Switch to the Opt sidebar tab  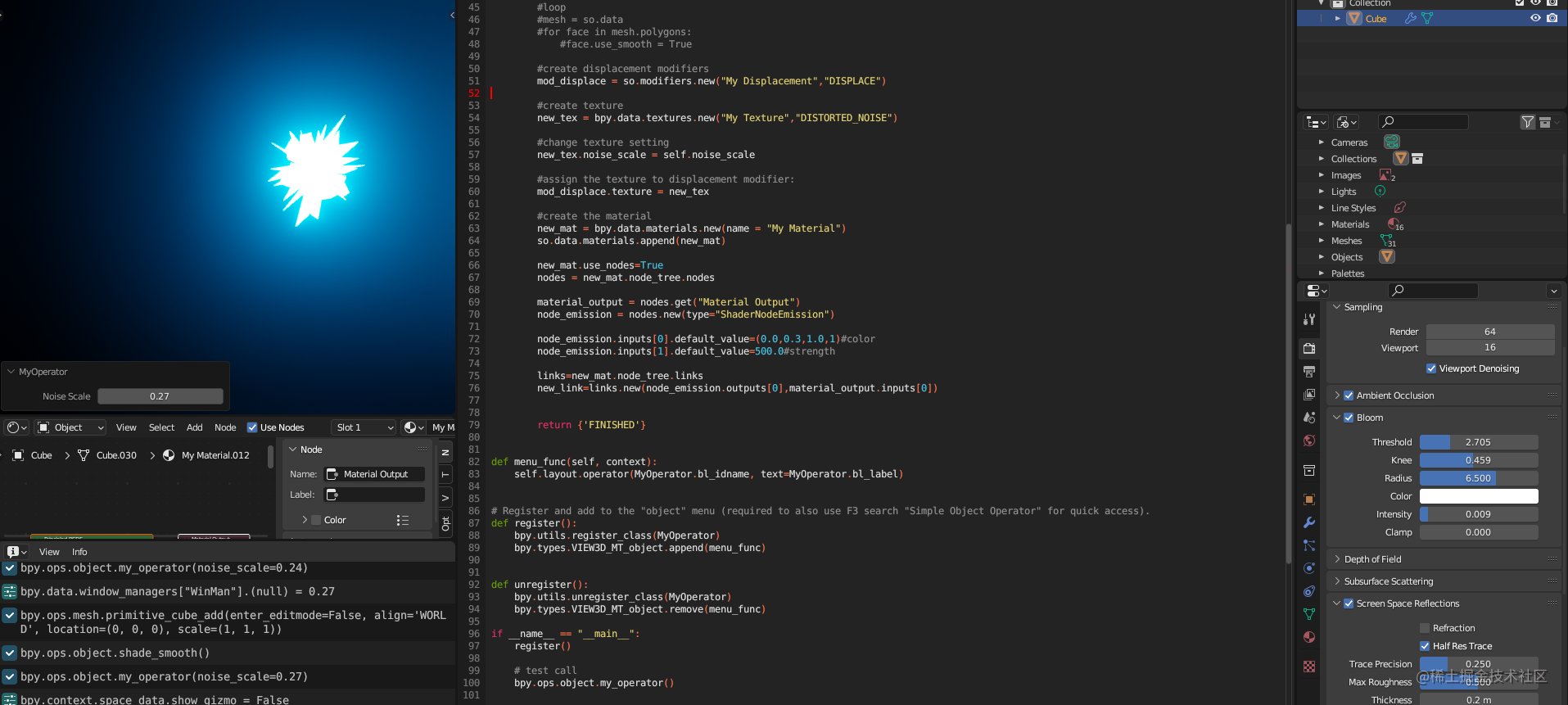[445, 522]
